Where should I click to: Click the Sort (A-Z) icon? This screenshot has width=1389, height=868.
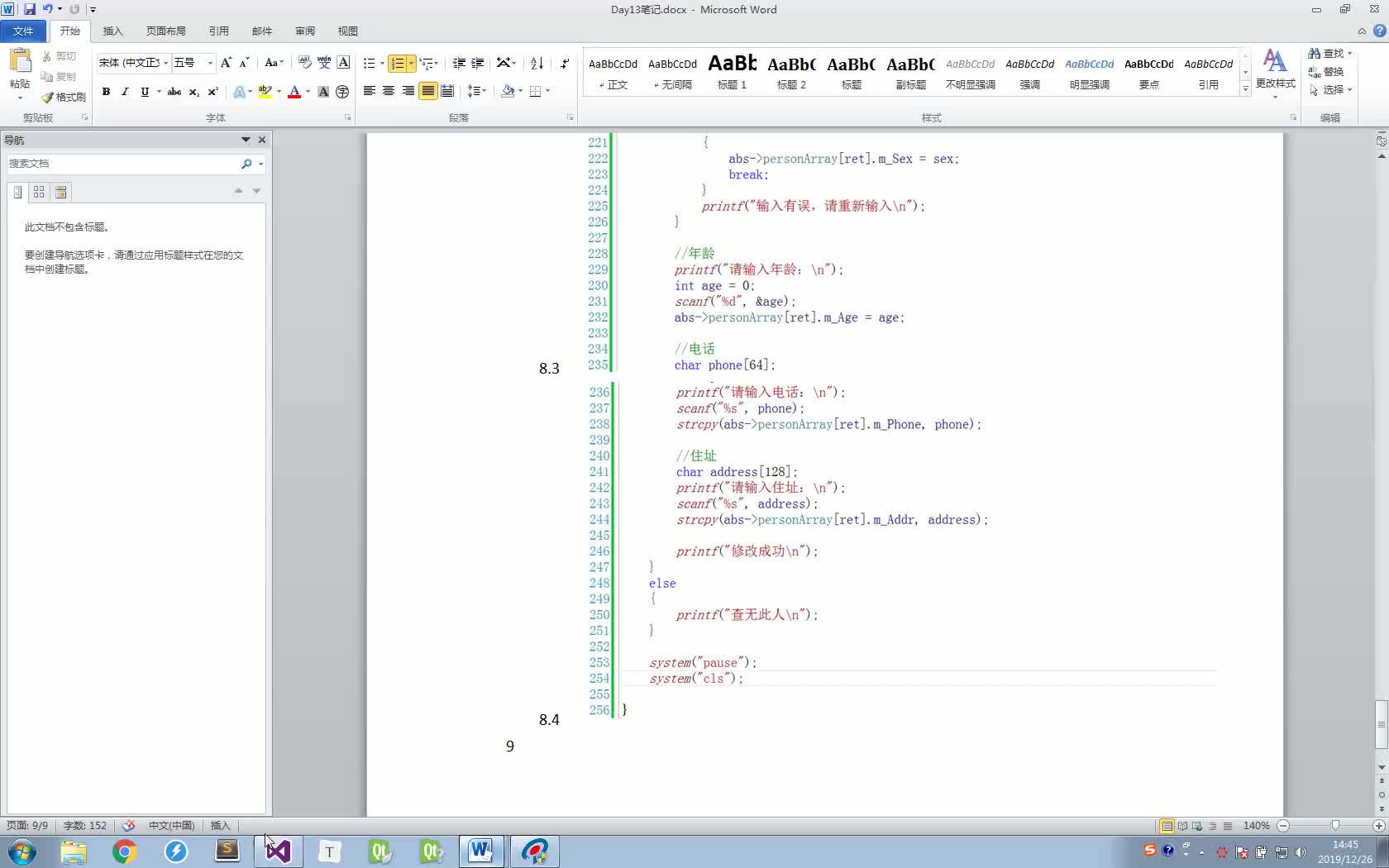pyautogui.click(x=537, y=63)
